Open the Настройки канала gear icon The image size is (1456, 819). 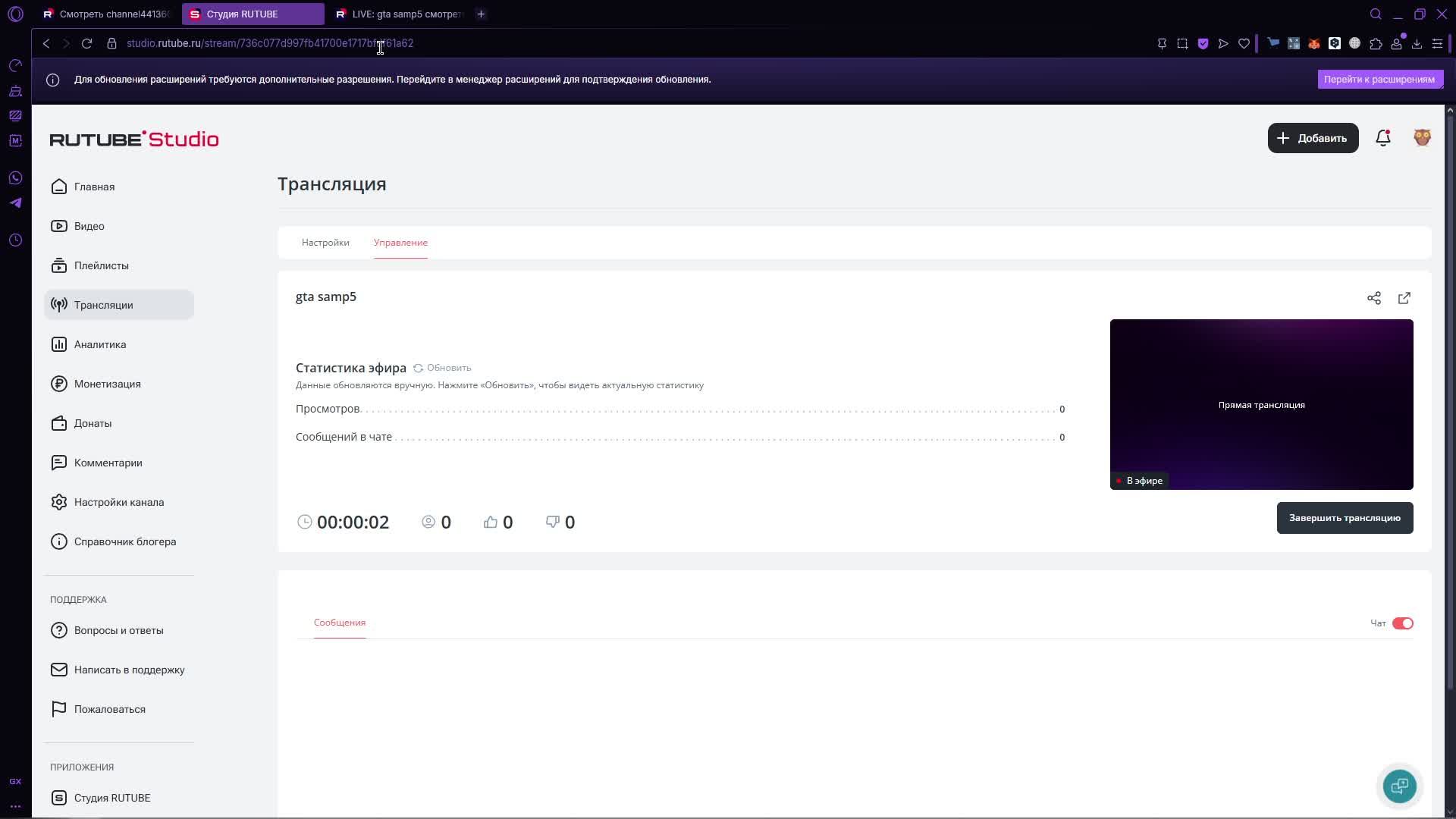[59, 502]
